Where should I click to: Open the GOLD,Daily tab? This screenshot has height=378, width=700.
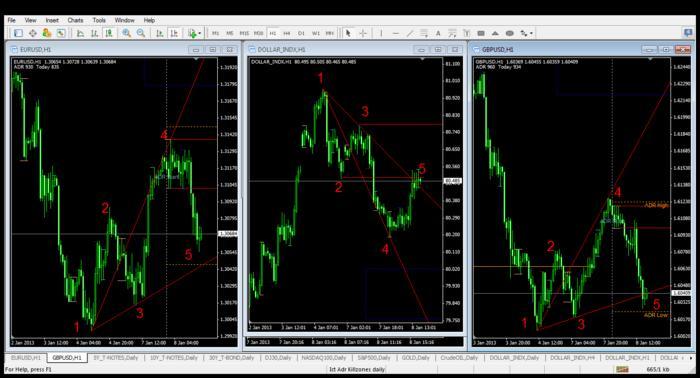tap(416, 358)
